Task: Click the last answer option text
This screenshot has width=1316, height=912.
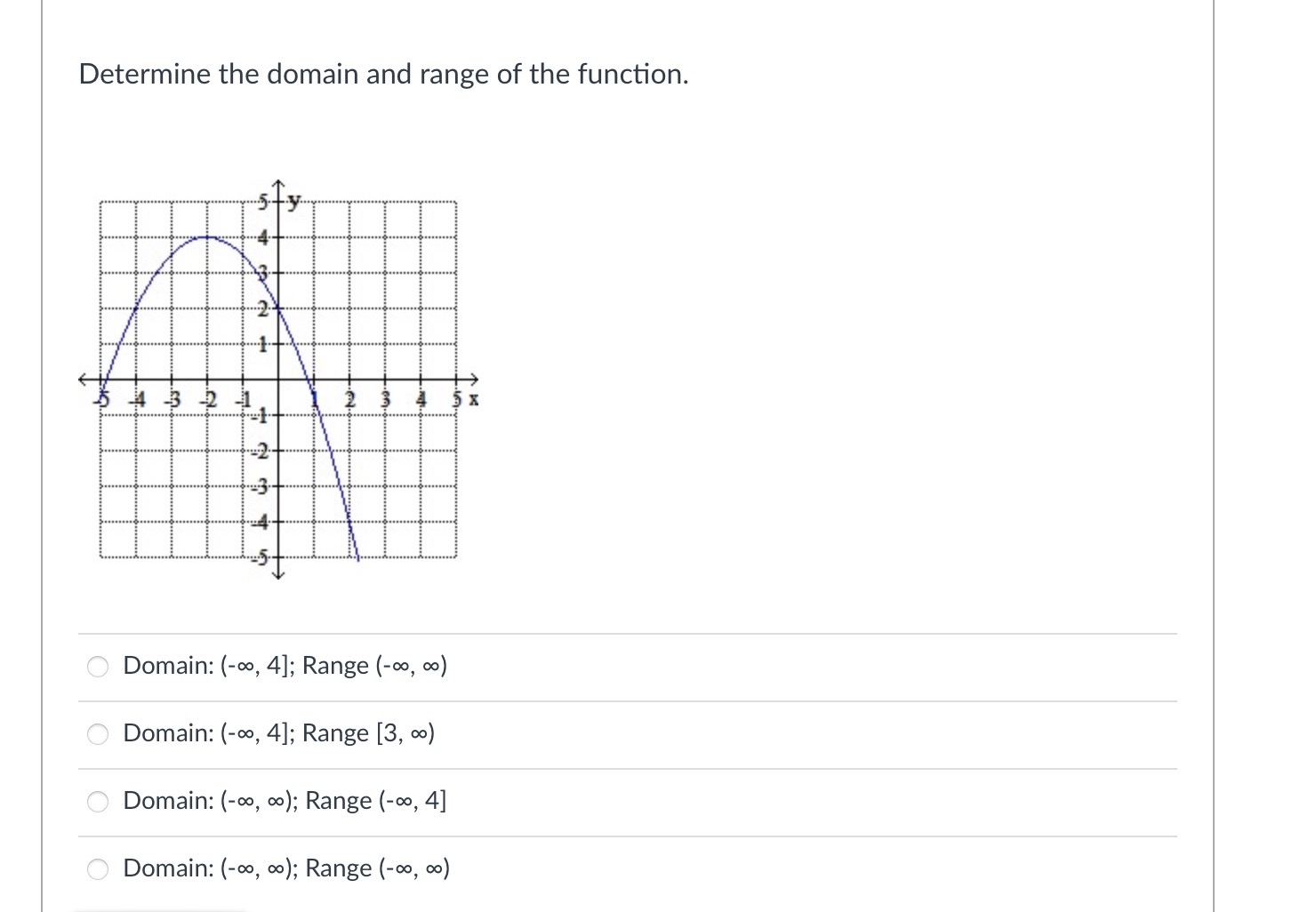Action: point(286,868)
